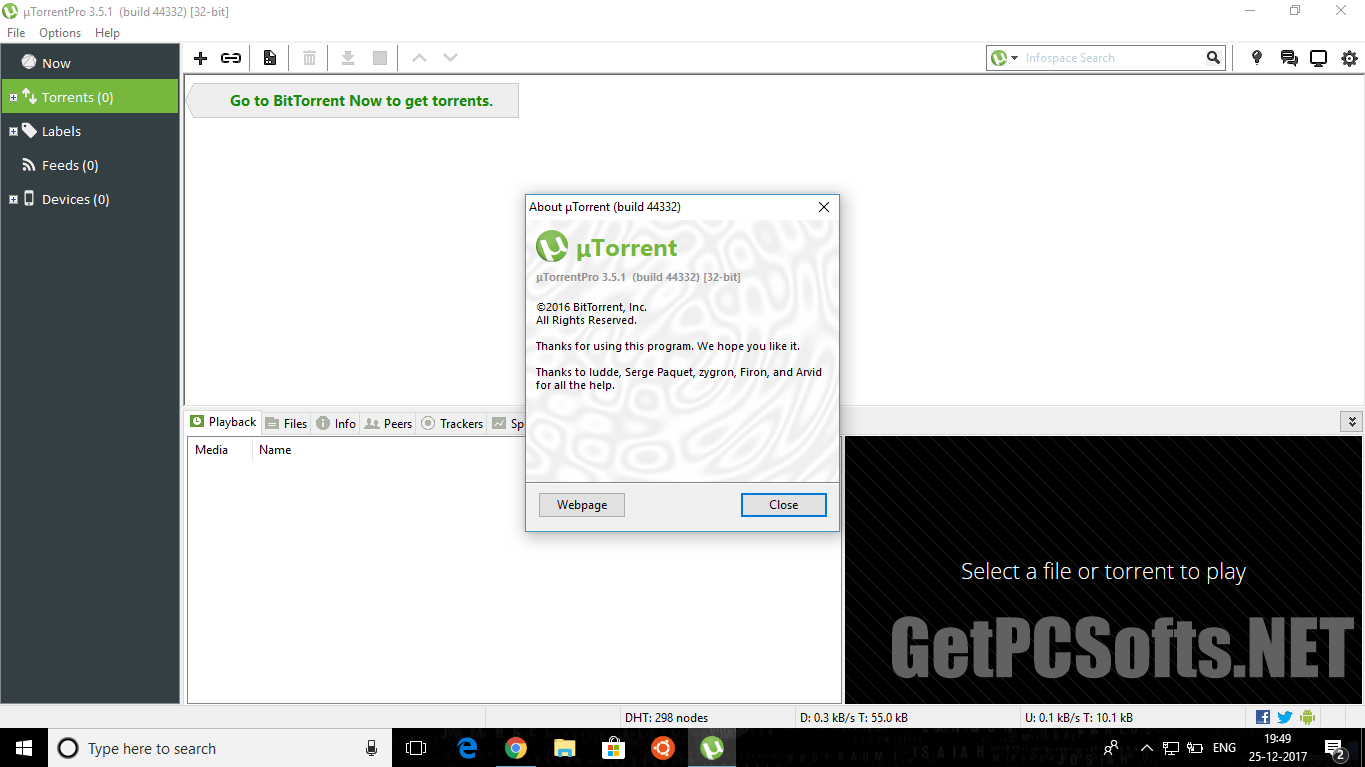Open Preferences via the gear icon

1350,58
